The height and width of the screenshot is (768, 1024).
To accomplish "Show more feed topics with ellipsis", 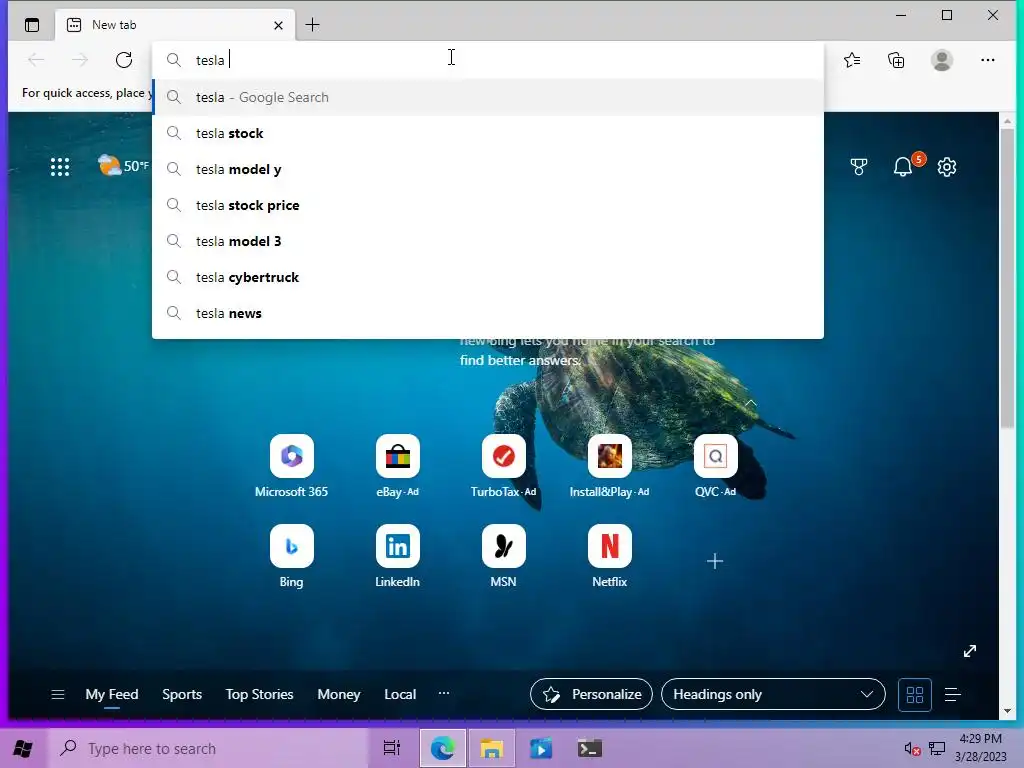I will tap(443, 693).
